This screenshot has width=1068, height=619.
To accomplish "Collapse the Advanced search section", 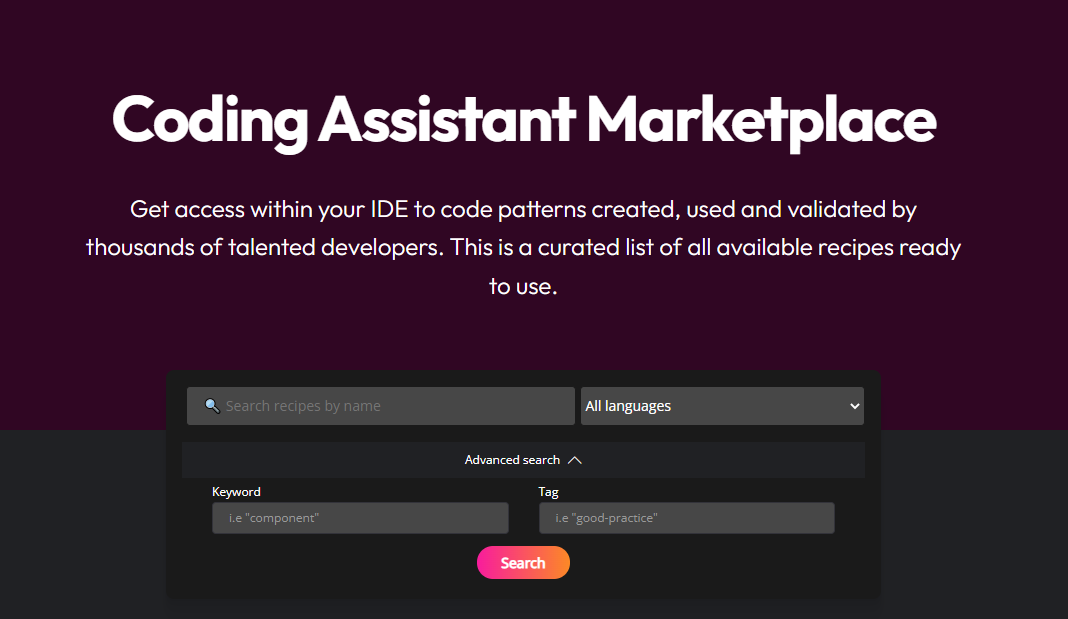I will pos(523,460).
